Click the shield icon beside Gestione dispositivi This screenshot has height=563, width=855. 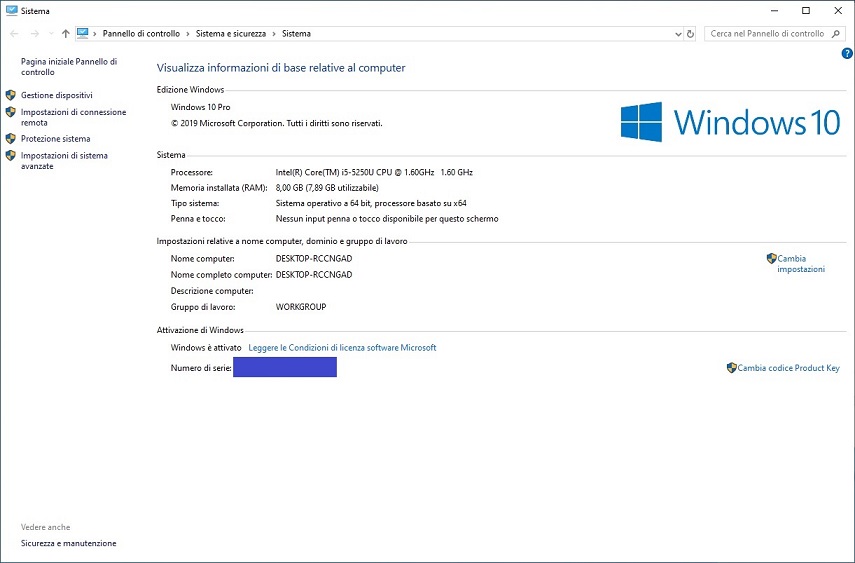[10, 95]
